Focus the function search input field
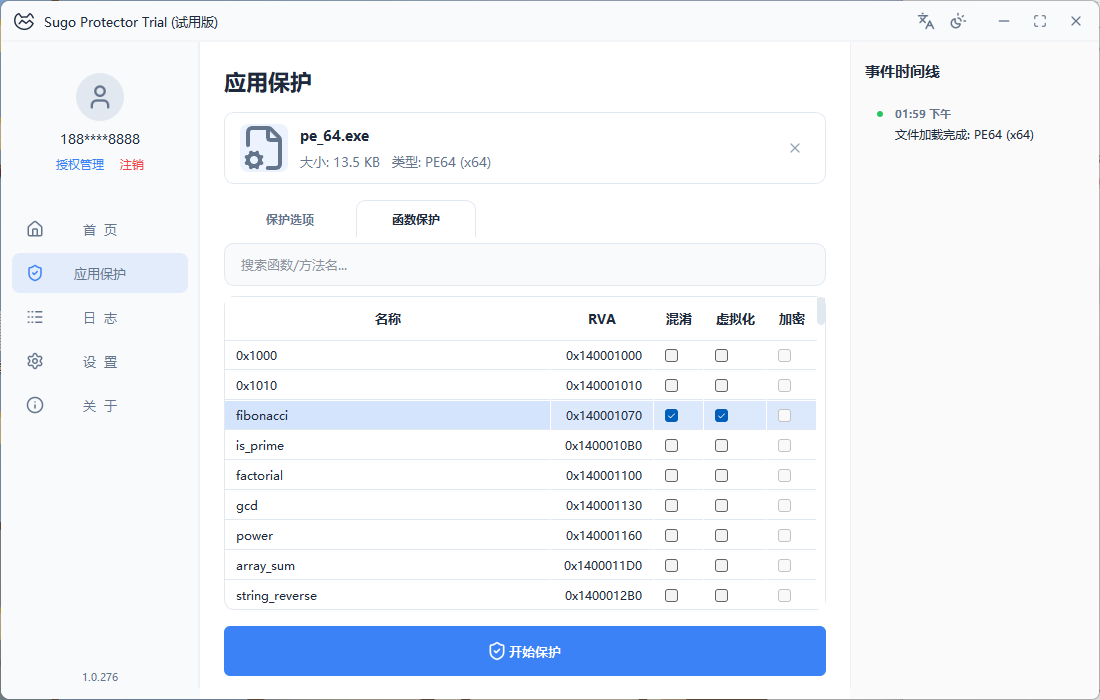The image size is (1100, 700). coord(525,265)
